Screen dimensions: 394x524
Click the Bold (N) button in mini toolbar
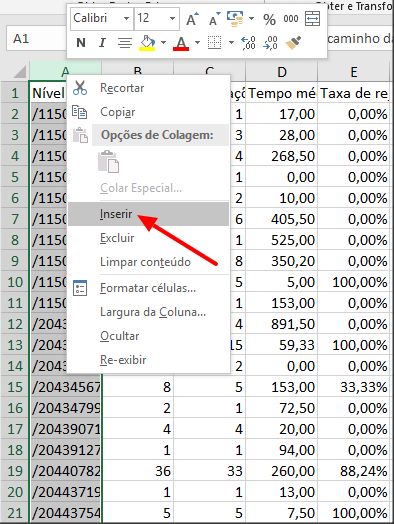click(81, 43)
